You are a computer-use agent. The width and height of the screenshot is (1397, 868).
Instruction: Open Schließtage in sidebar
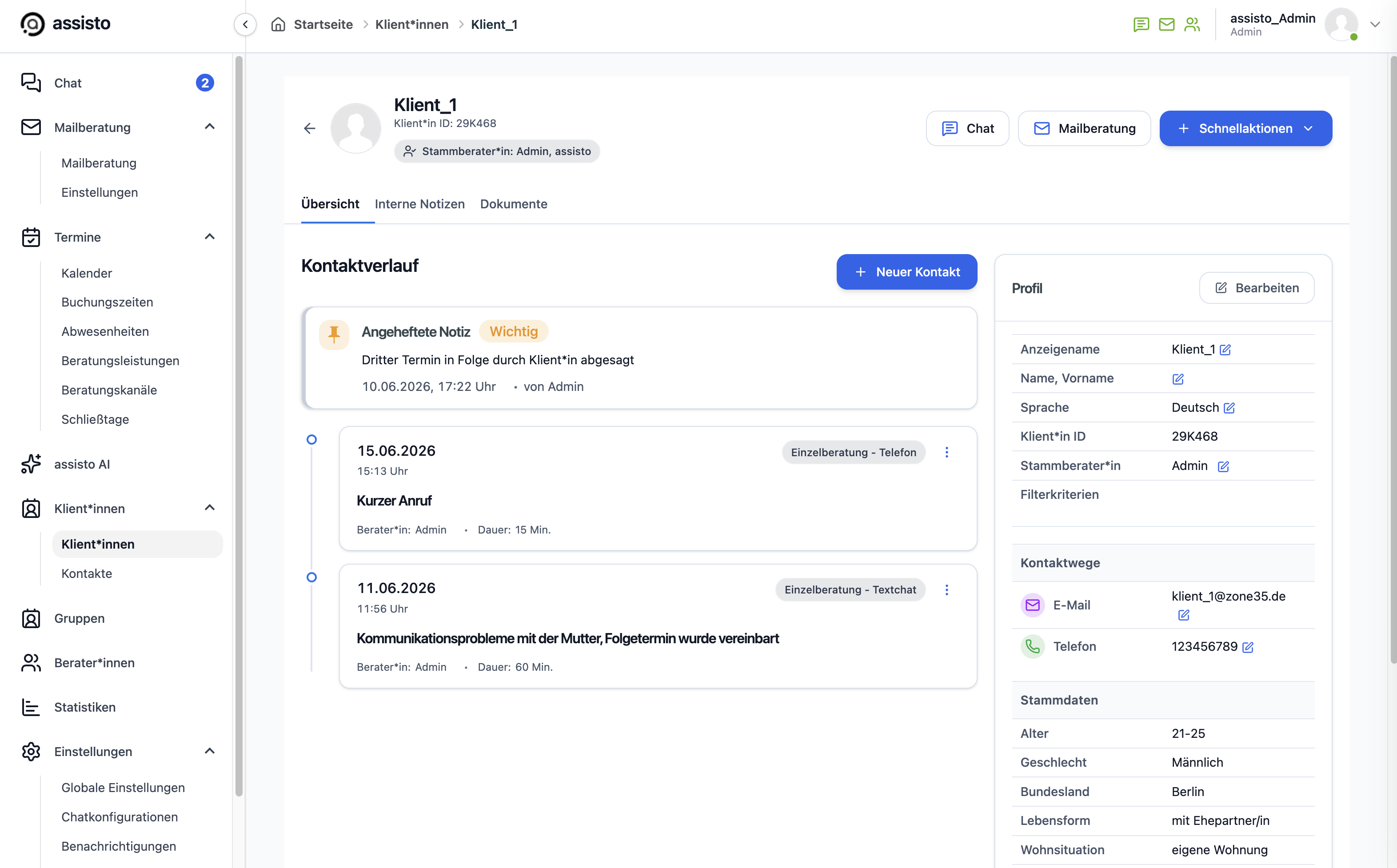point(96,419)
